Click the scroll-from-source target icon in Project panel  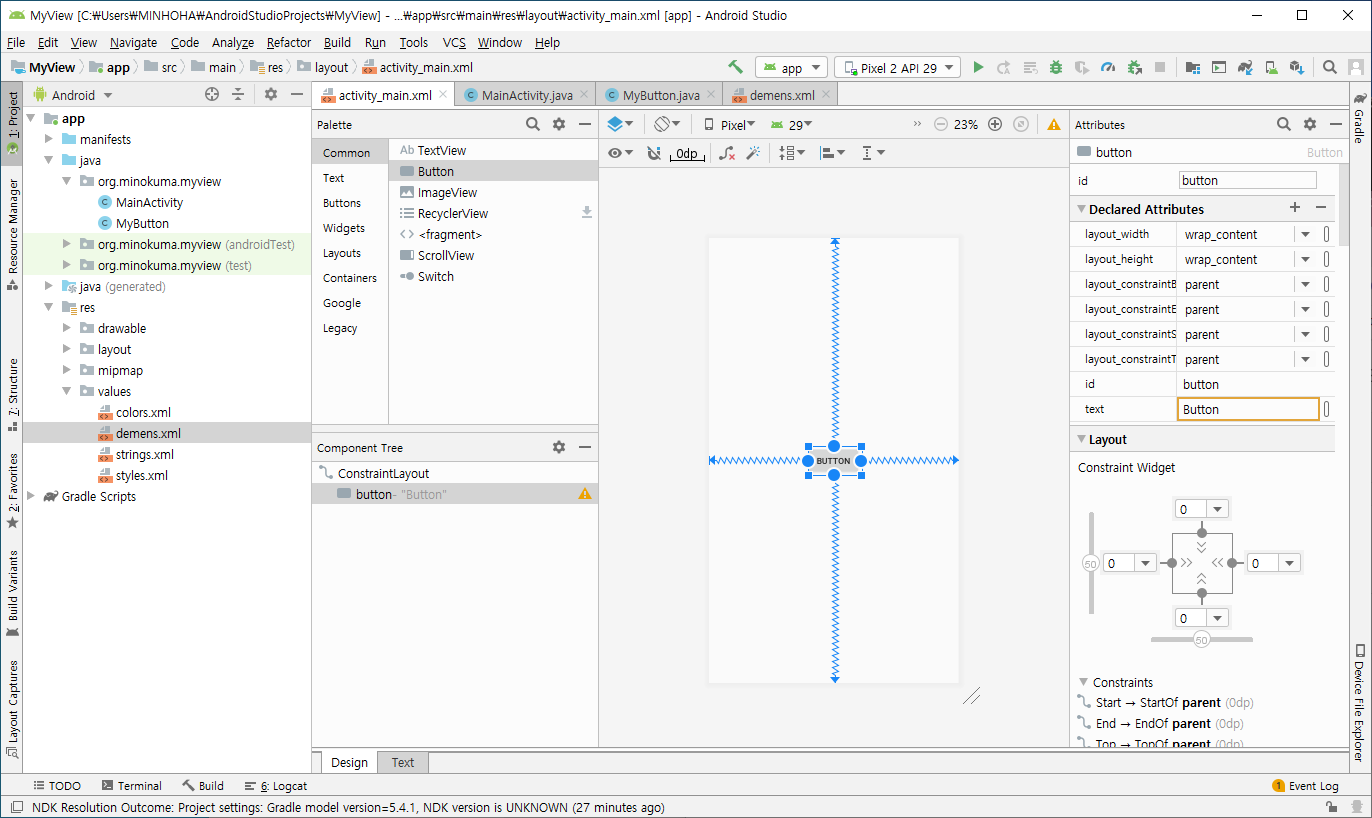tap(212, 94)
